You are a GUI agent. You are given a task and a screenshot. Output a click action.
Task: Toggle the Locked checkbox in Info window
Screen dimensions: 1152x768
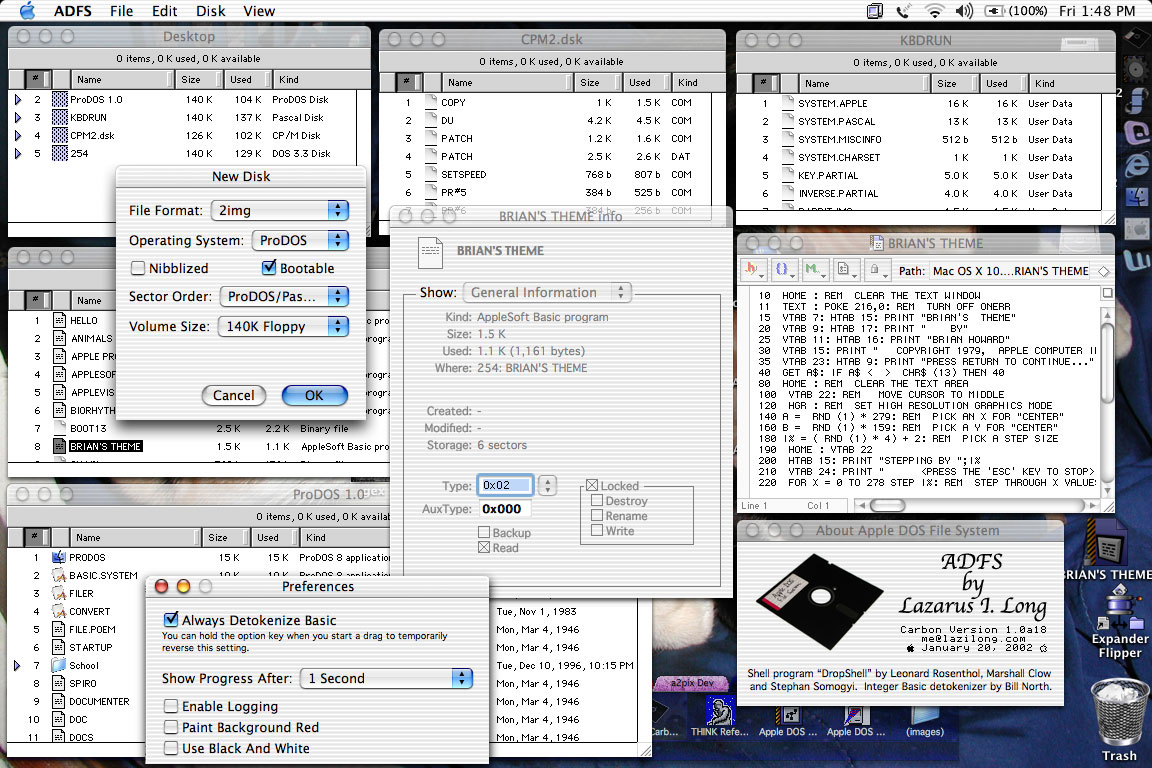[x=592, y=486]
